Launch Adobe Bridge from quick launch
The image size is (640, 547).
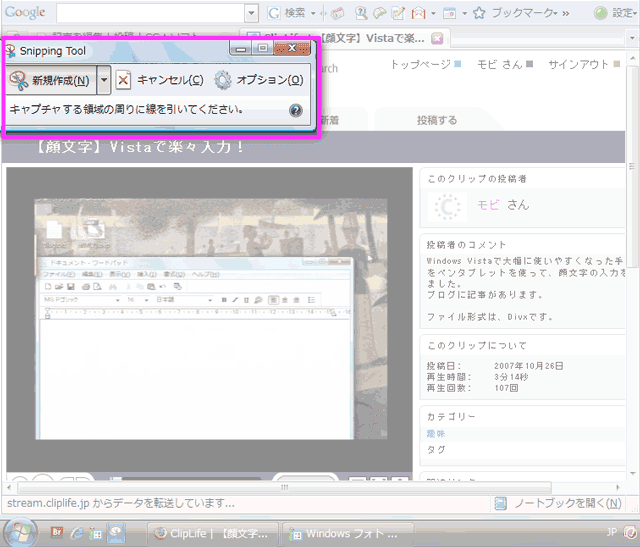click(x=57, y=532)
